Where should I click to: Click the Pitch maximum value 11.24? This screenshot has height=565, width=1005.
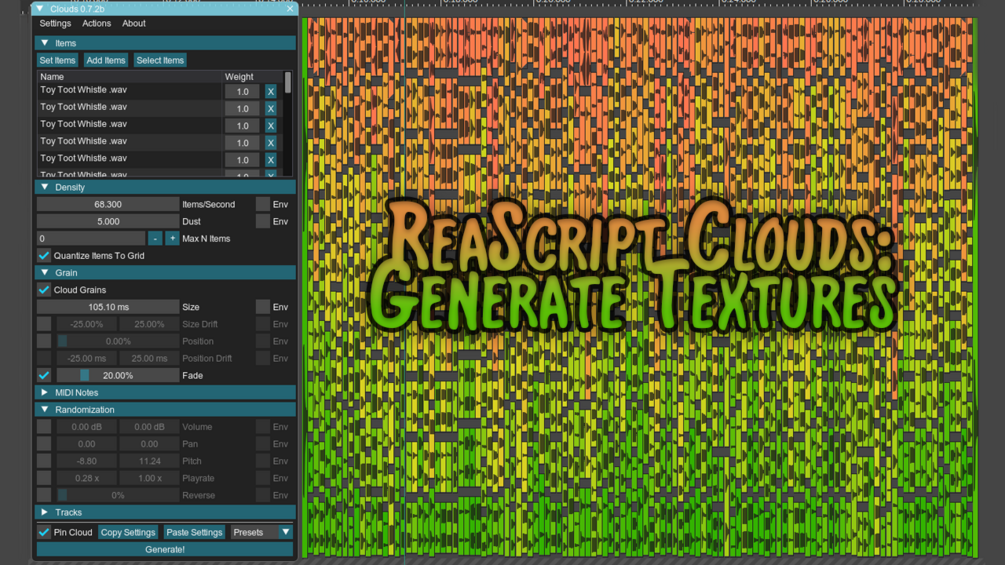tap(149, 461)
